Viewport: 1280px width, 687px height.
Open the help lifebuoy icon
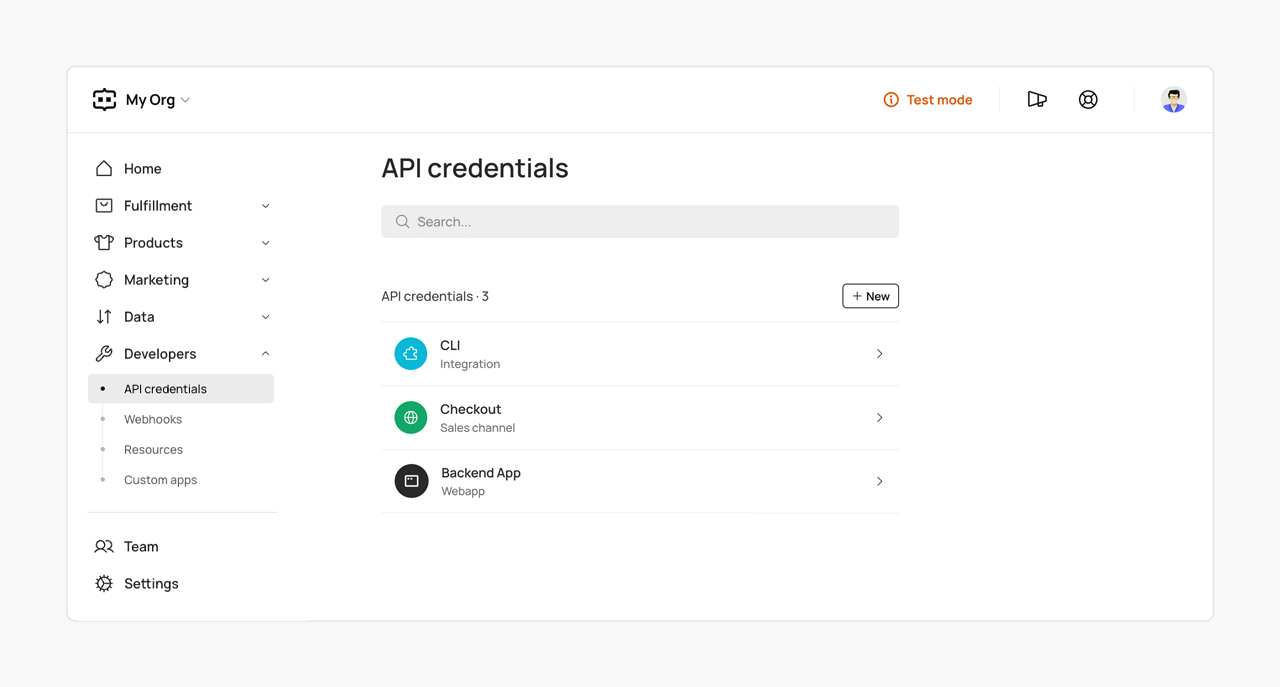(1088, 99)
